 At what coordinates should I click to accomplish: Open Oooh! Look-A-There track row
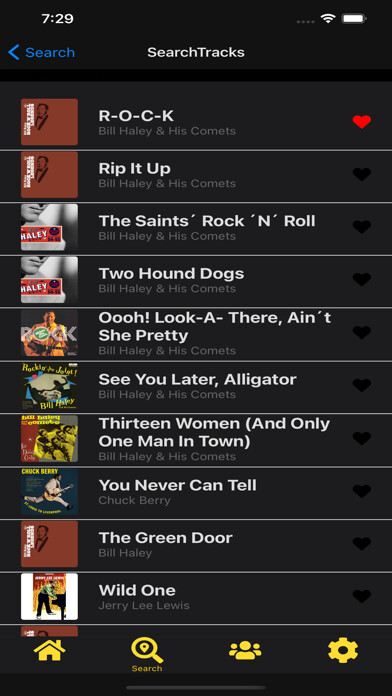coord(196,334)
